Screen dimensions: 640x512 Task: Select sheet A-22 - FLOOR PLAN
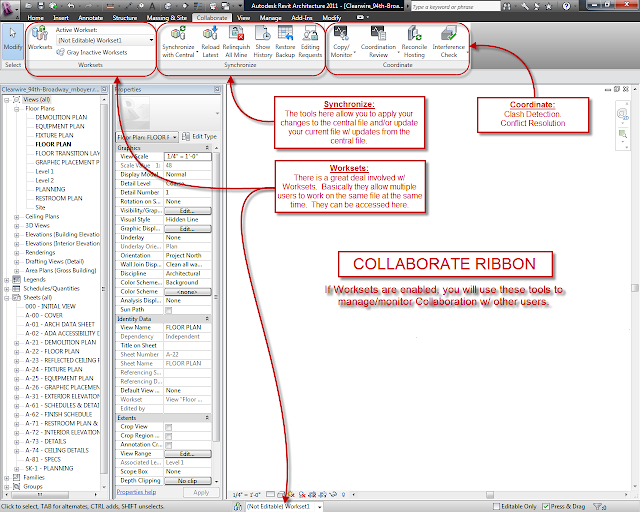coord(52,351)
